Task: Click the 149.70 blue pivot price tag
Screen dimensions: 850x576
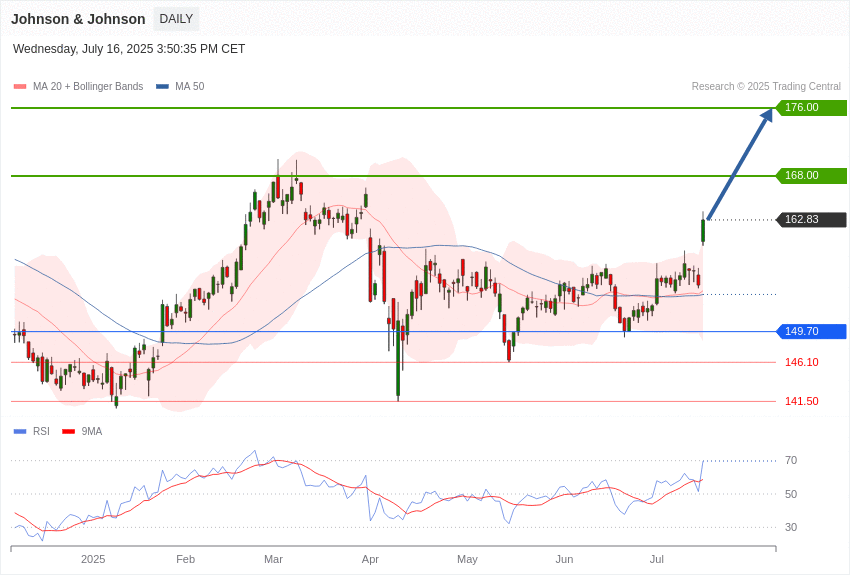Action: point(812,331)
